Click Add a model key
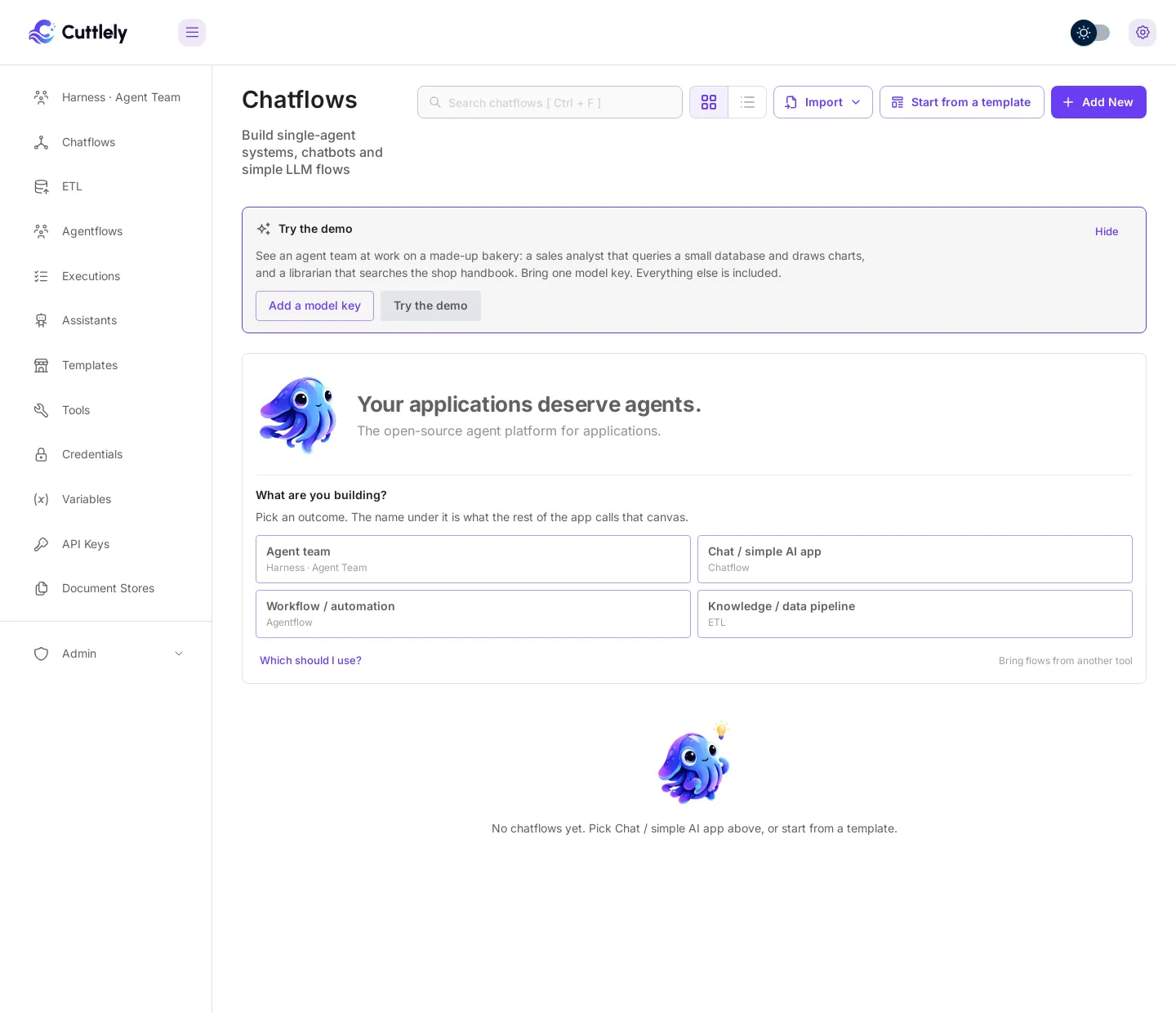The width and height of the screenshot is (1176, 1013). pyautogui.click(x=314, y=306)
